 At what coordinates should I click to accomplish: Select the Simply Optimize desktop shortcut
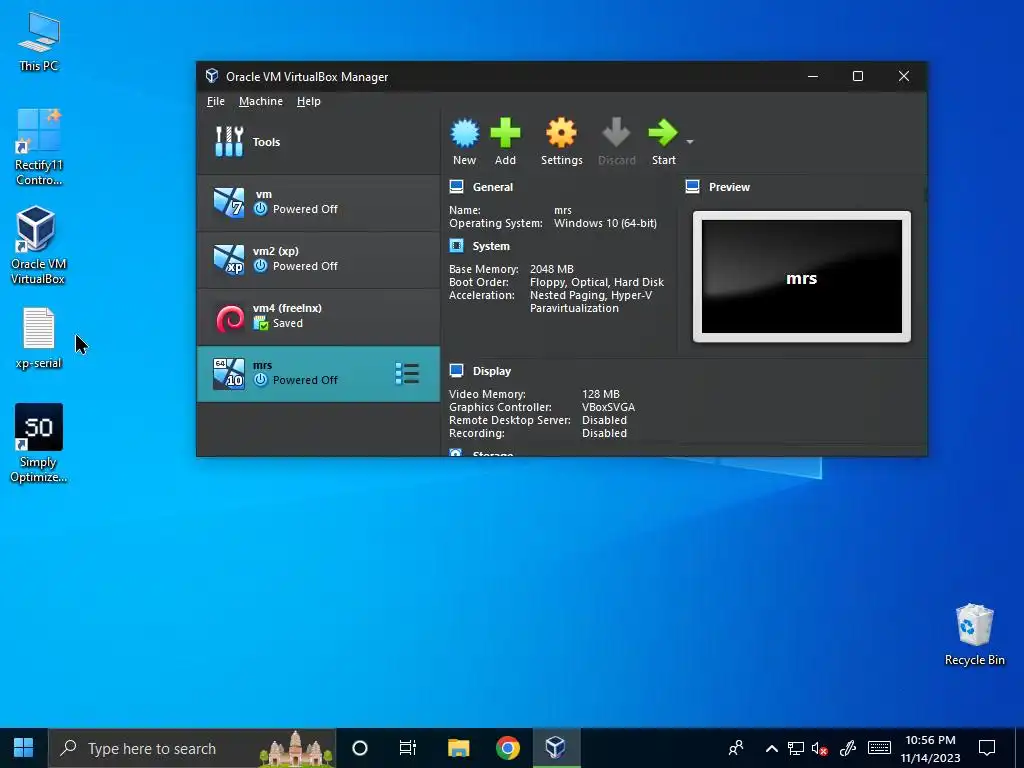(x=39, y=444)
